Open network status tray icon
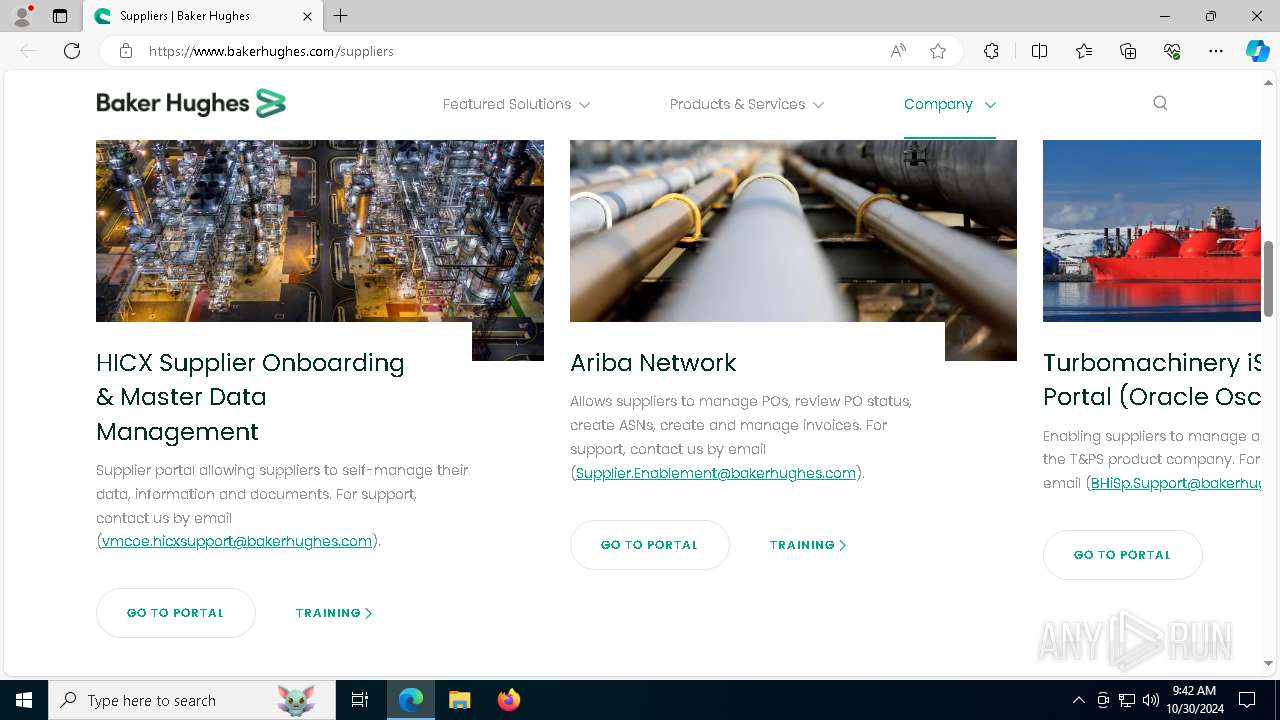This screenshot has height=720, width=1280. click(1127, 700)
